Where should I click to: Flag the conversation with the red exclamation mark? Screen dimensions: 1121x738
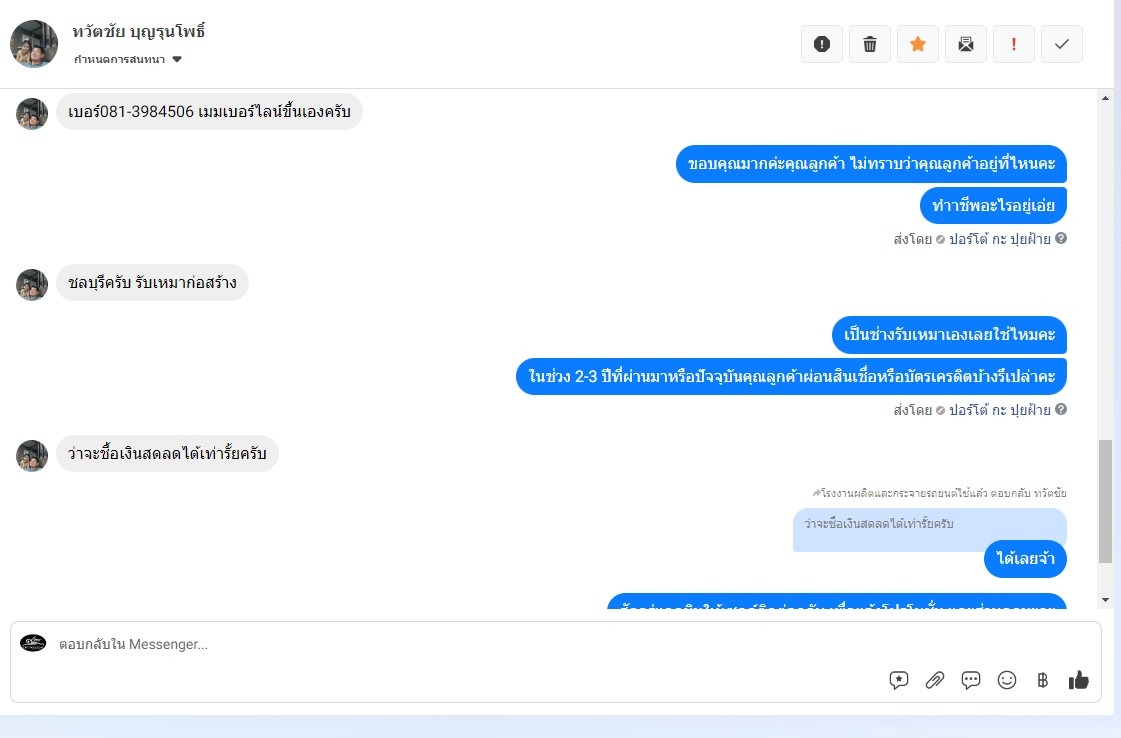point(1013,44)
